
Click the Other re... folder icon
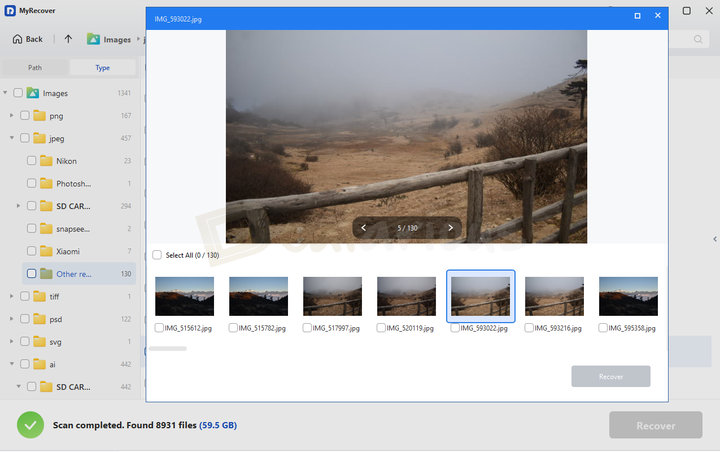point(46,273)
